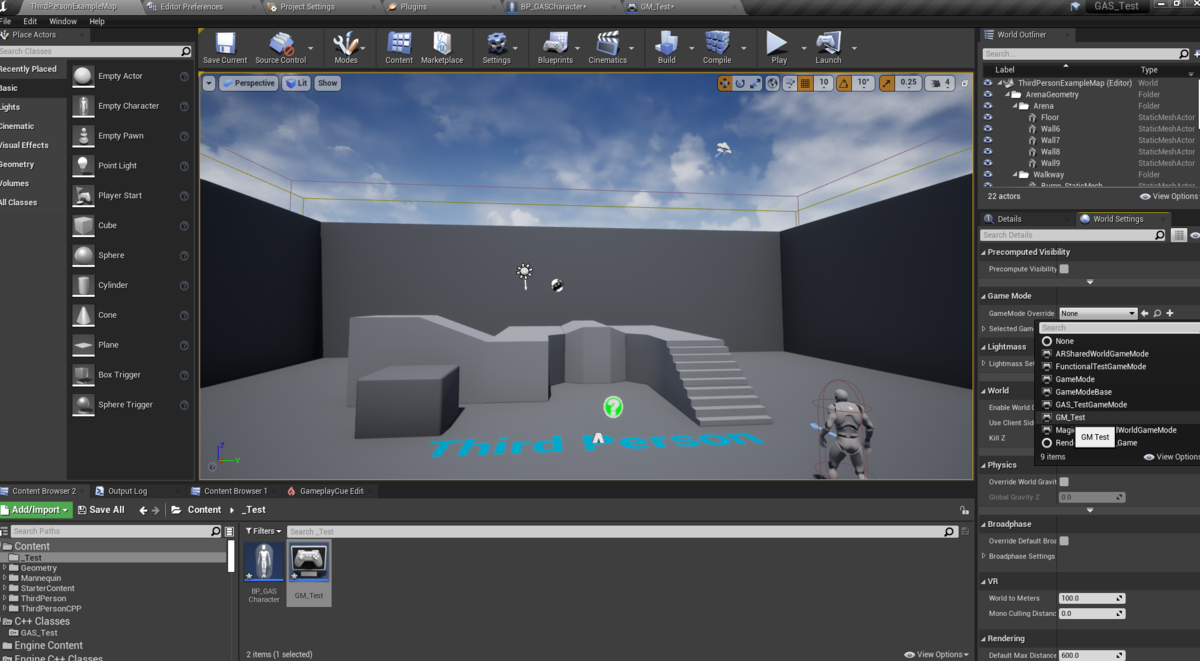This screenshot has height=661, width=1200.
Task: Expand the StarterContent folder in Content tree
Action: 5,588
